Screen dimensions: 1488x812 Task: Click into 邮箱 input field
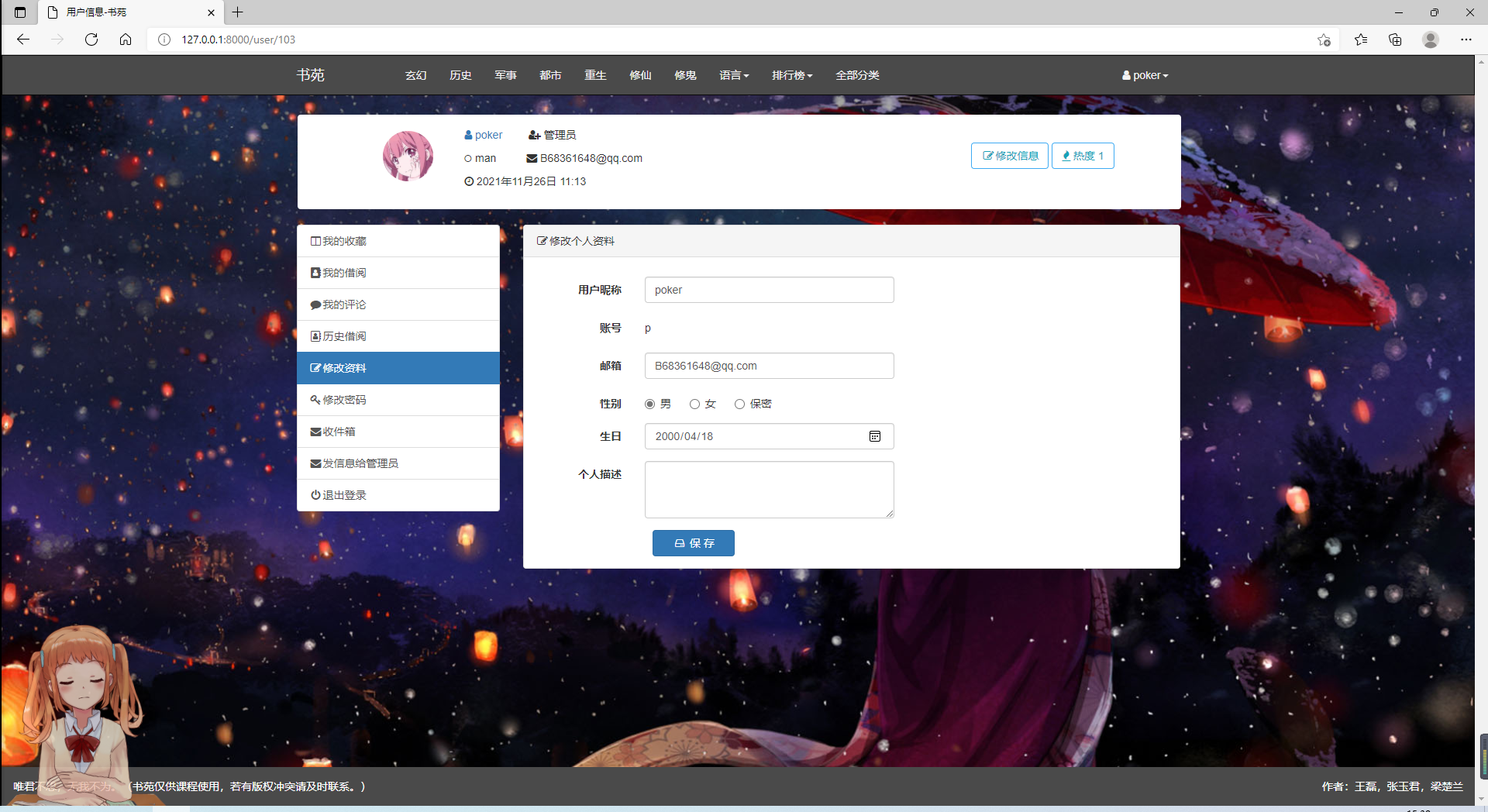coord(770,366)
